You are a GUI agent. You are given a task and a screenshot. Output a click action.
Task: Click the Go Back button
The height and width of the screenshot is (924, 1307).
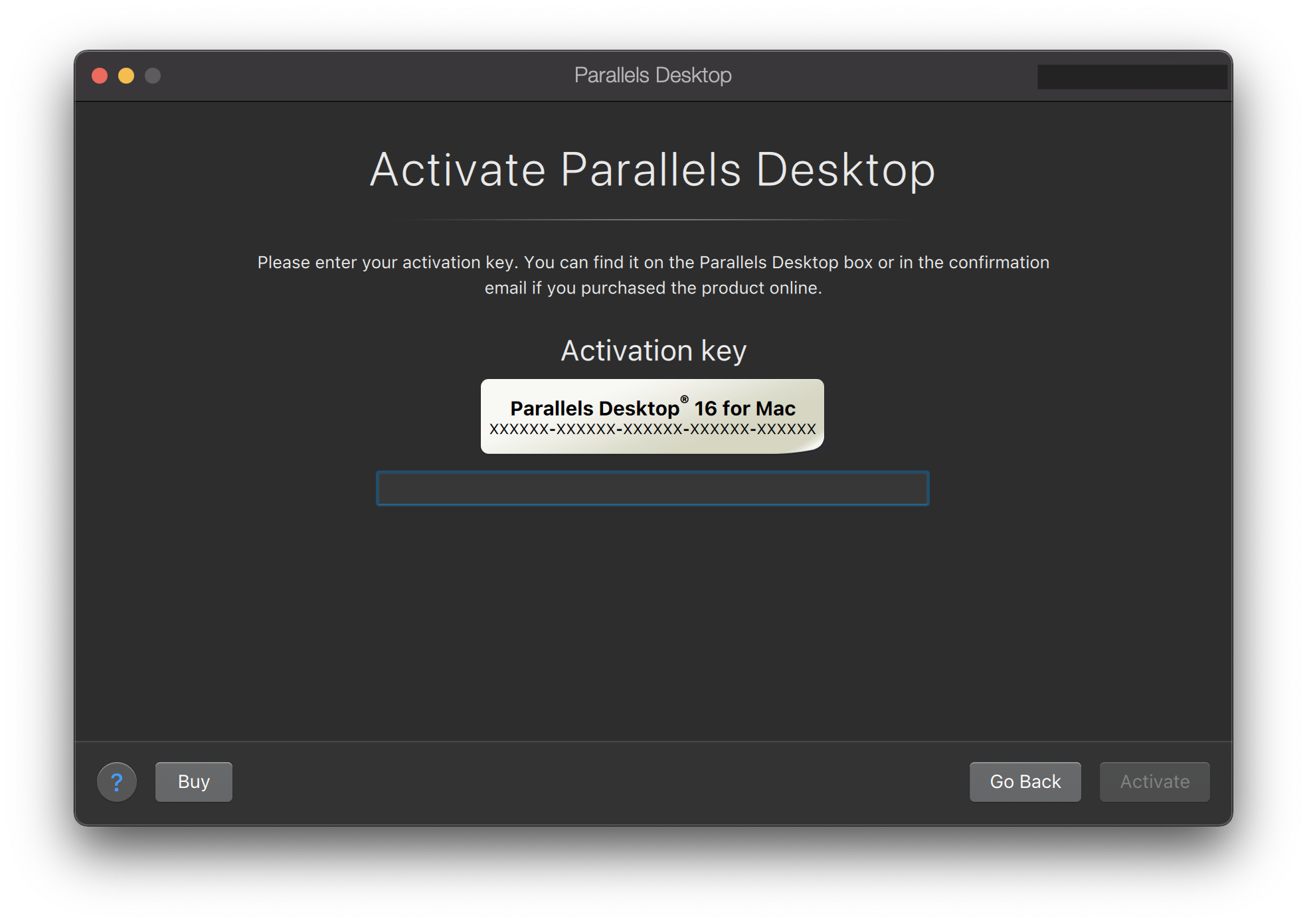point(1025,782)
